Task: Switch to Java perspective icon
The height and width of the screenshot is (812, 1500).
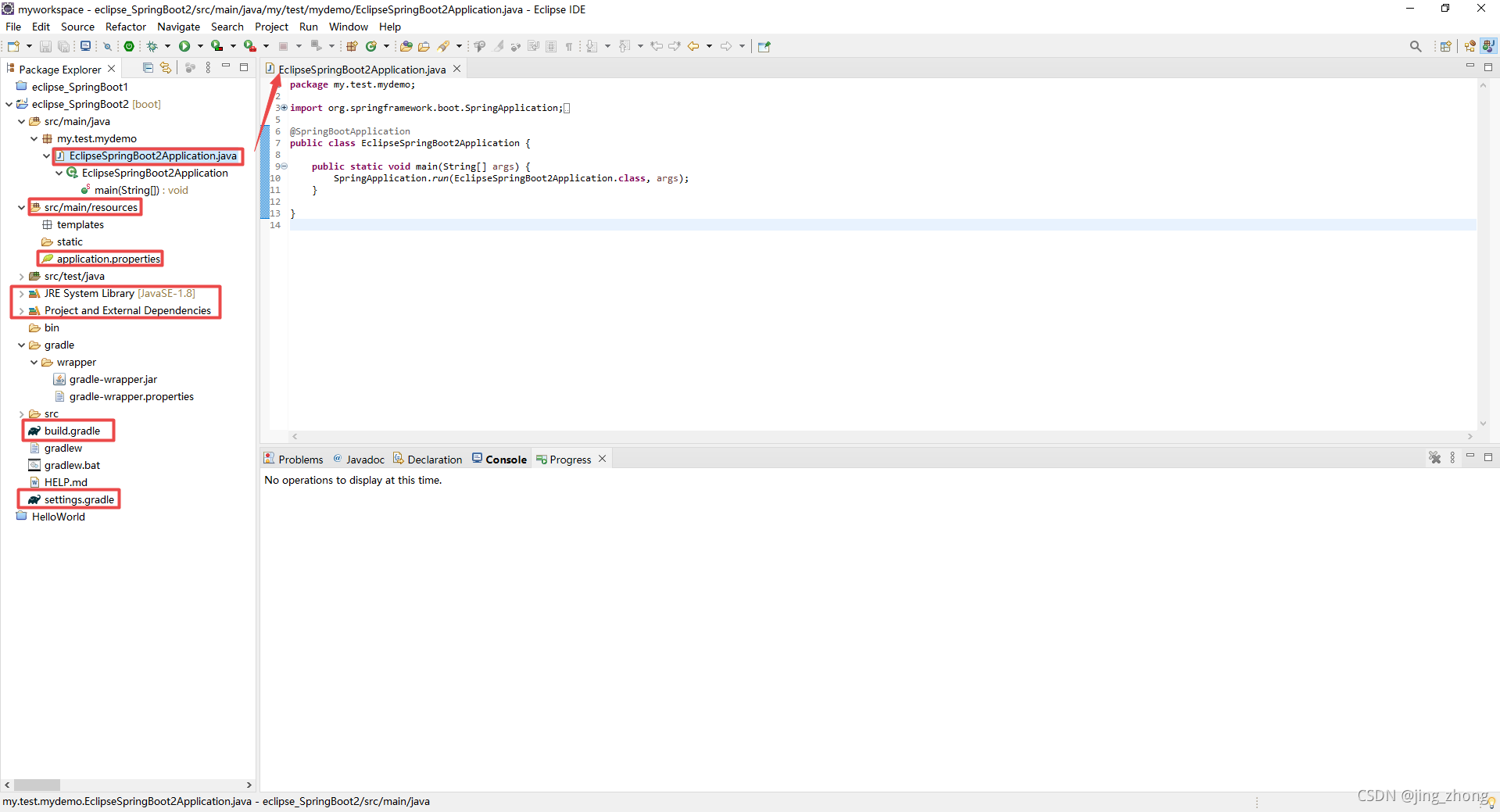Action: pos(1489,46)
